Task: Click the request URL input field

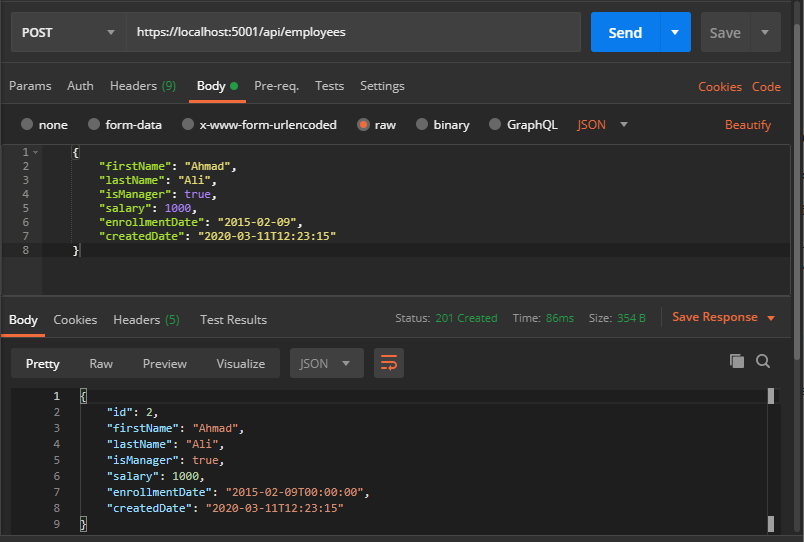Action: (353, 32)
